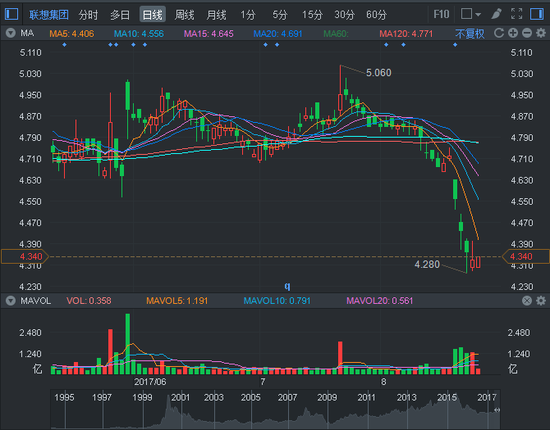Screen dimensions: 550x430
Task: Switch to 30分 minute chart
Action: [344, 15]
